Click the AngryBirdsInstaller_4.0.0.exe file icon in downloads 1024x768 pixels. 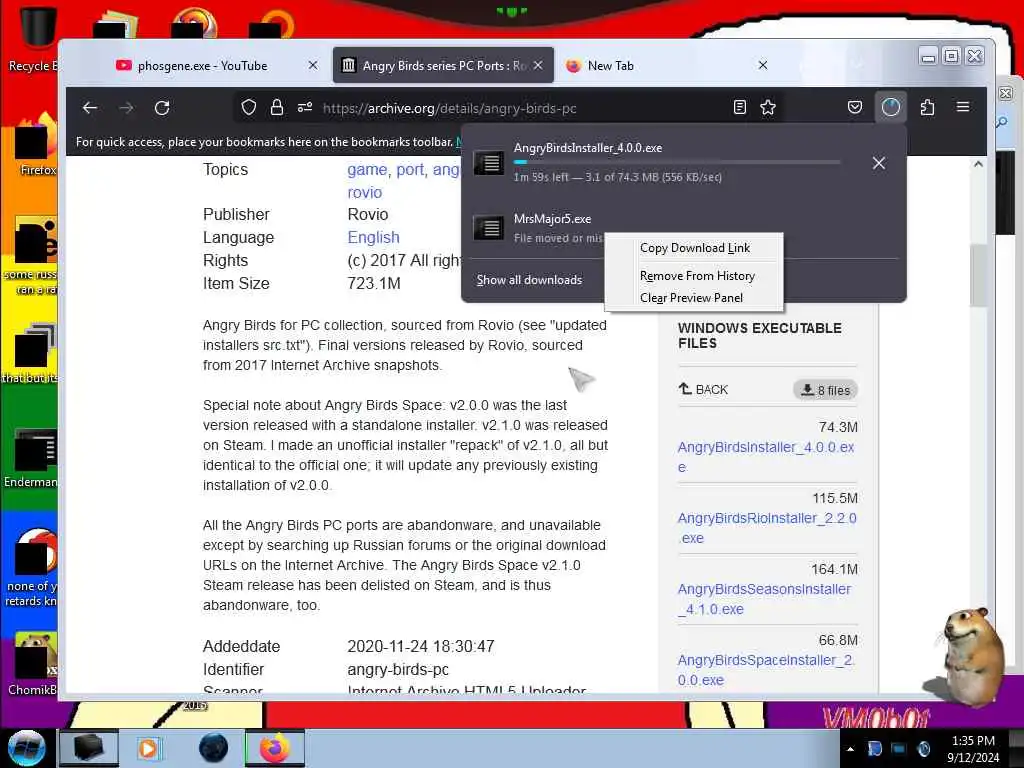point(488,163)
